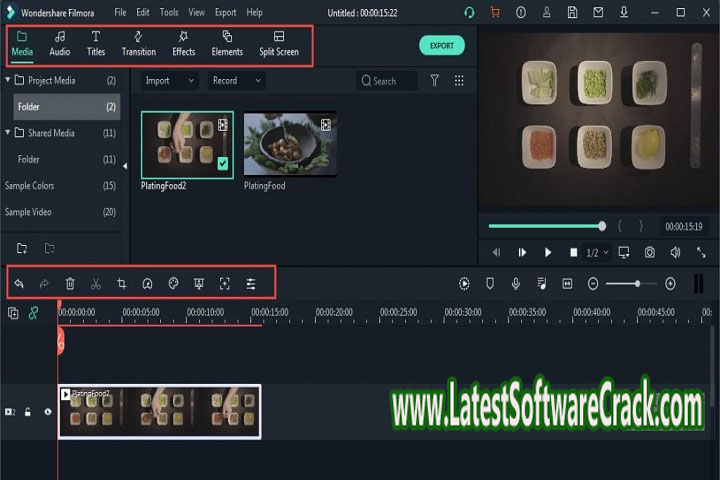This screenshot has height=480, width=720.
Task: Click the preview progress slider handle
Action: (x=602, y=226)
